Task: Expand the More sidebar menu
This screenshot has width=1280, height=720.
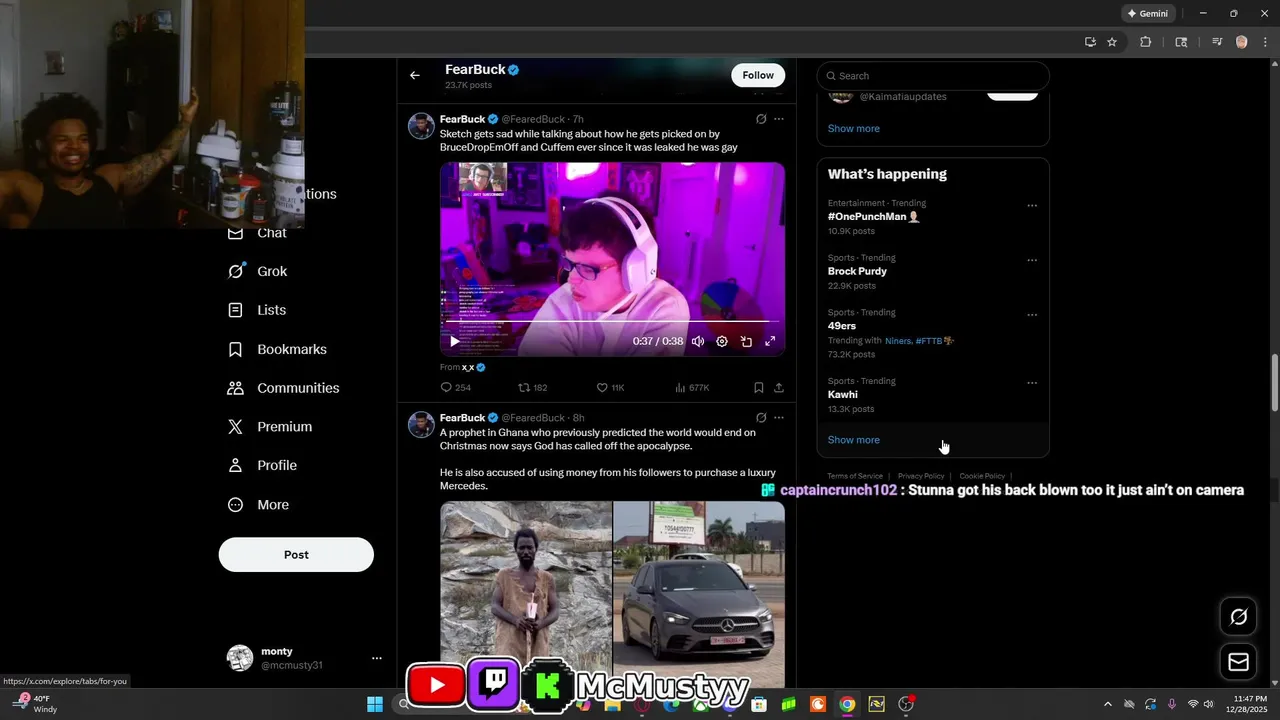Action: 259,505
